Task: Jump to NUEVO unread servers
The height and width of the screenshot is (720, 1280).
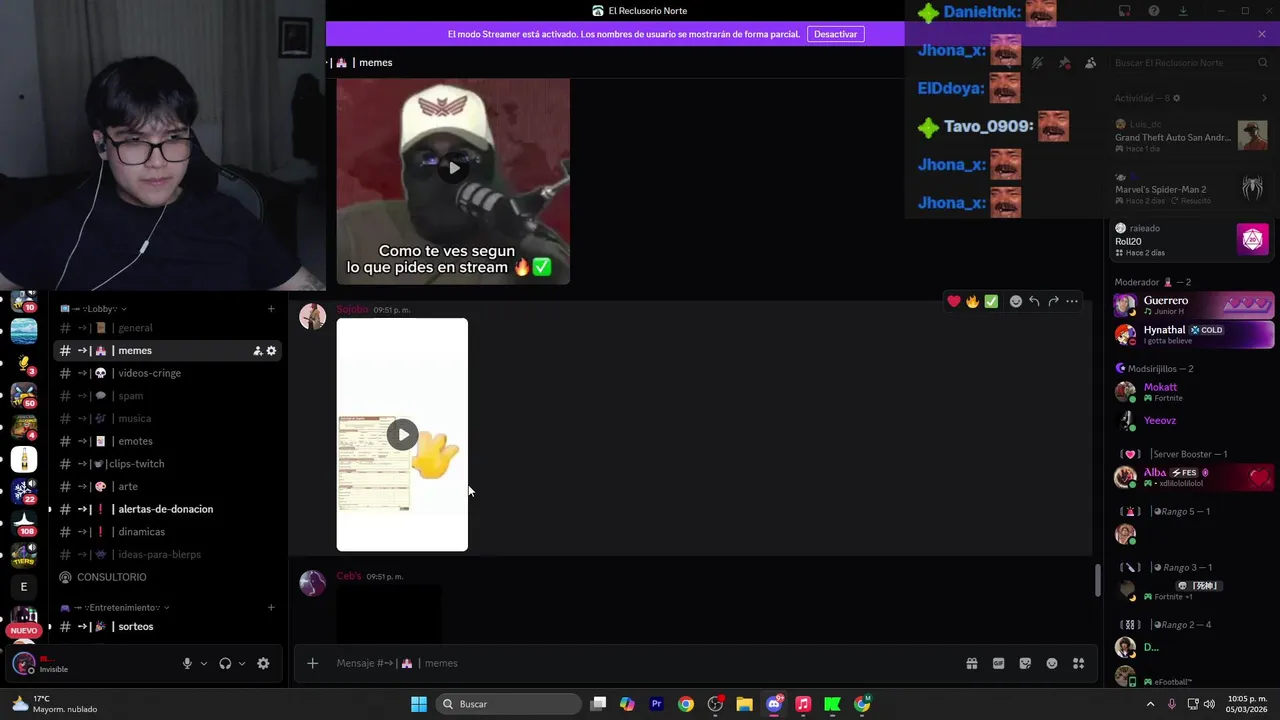Action: coord(24,630)
